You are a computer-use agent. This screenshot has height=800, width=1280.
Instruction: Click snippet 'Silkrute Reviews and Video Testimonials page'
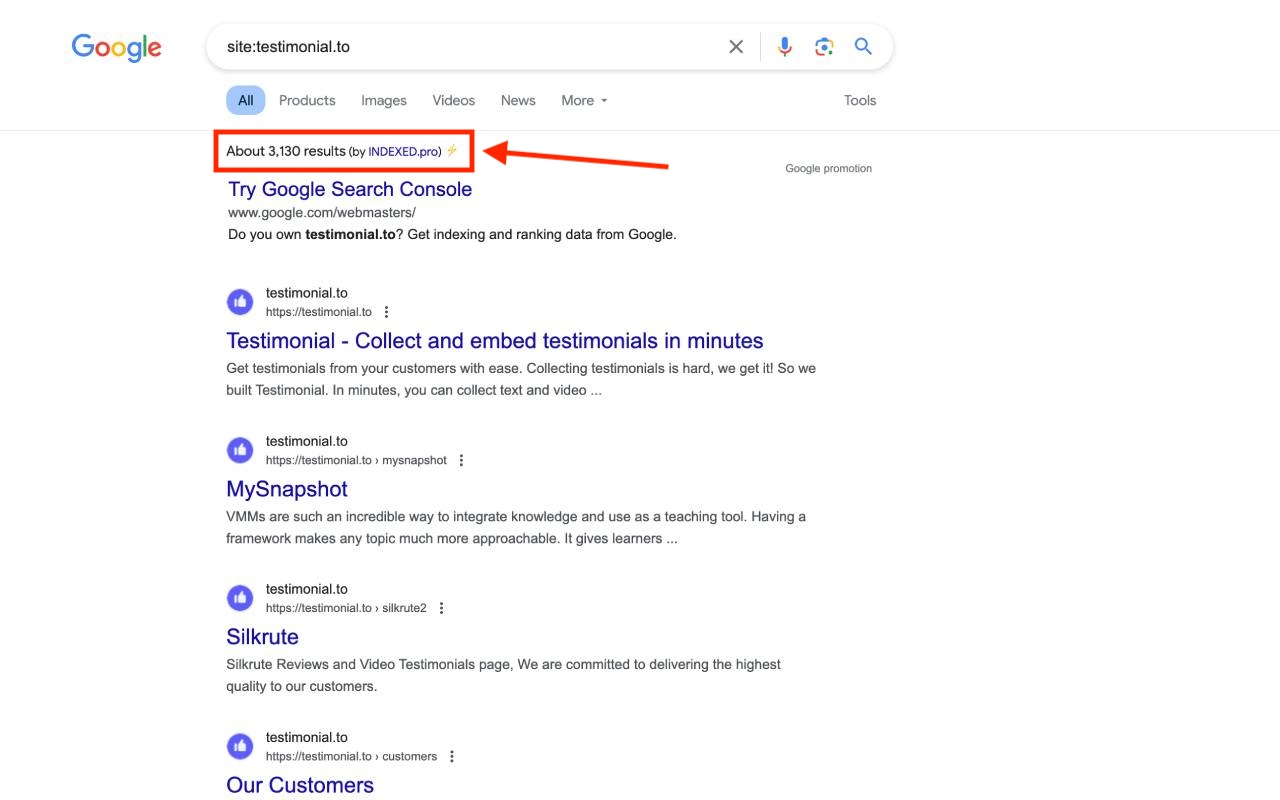503,675
